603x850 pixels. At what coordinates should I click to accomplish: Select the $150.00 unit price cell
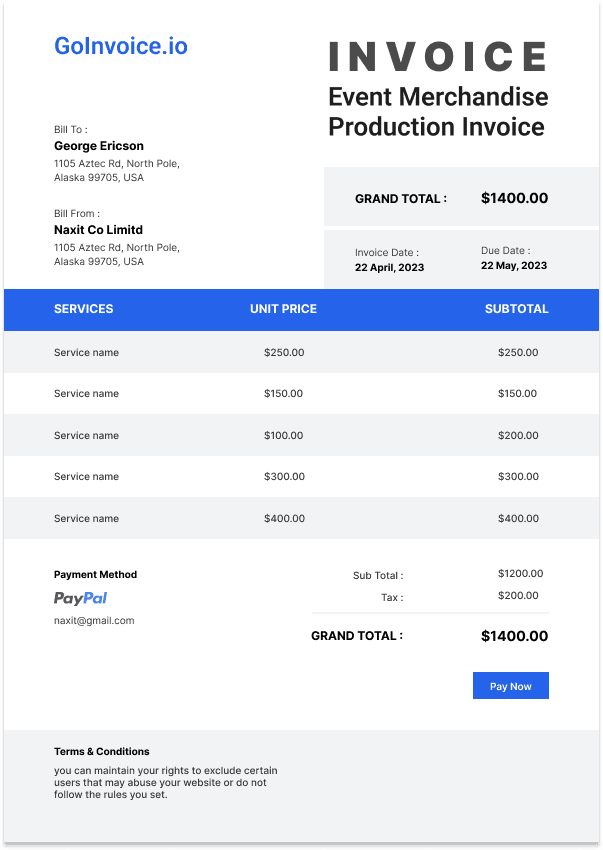284,394
